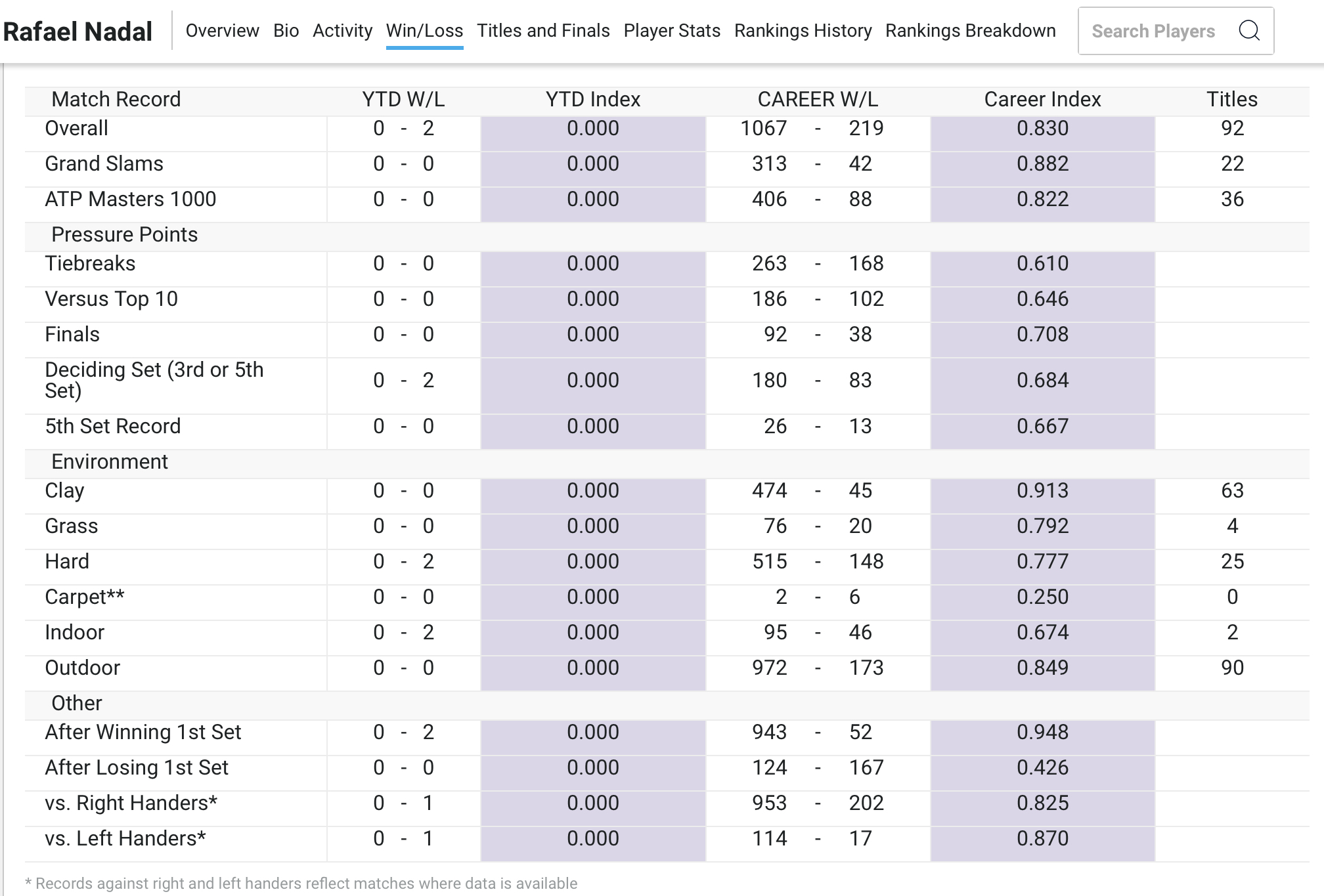The height and width of the screenshot is (896, 1324).
Task: Select the 5th Set Record row label
Action: click(112, 426)
